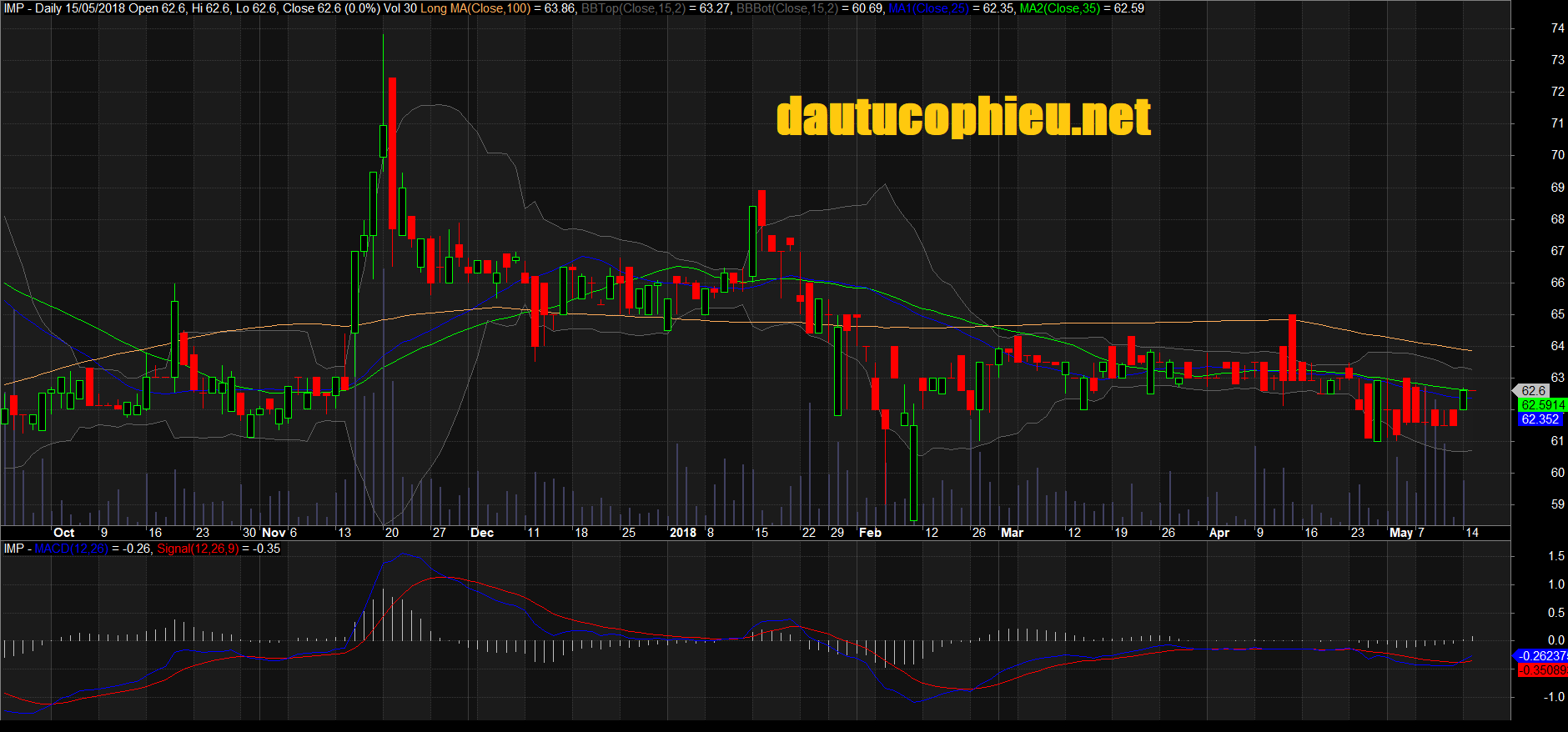
Task: Click the blue MA1(Close,25) label
Action: (x=928, y=8)
